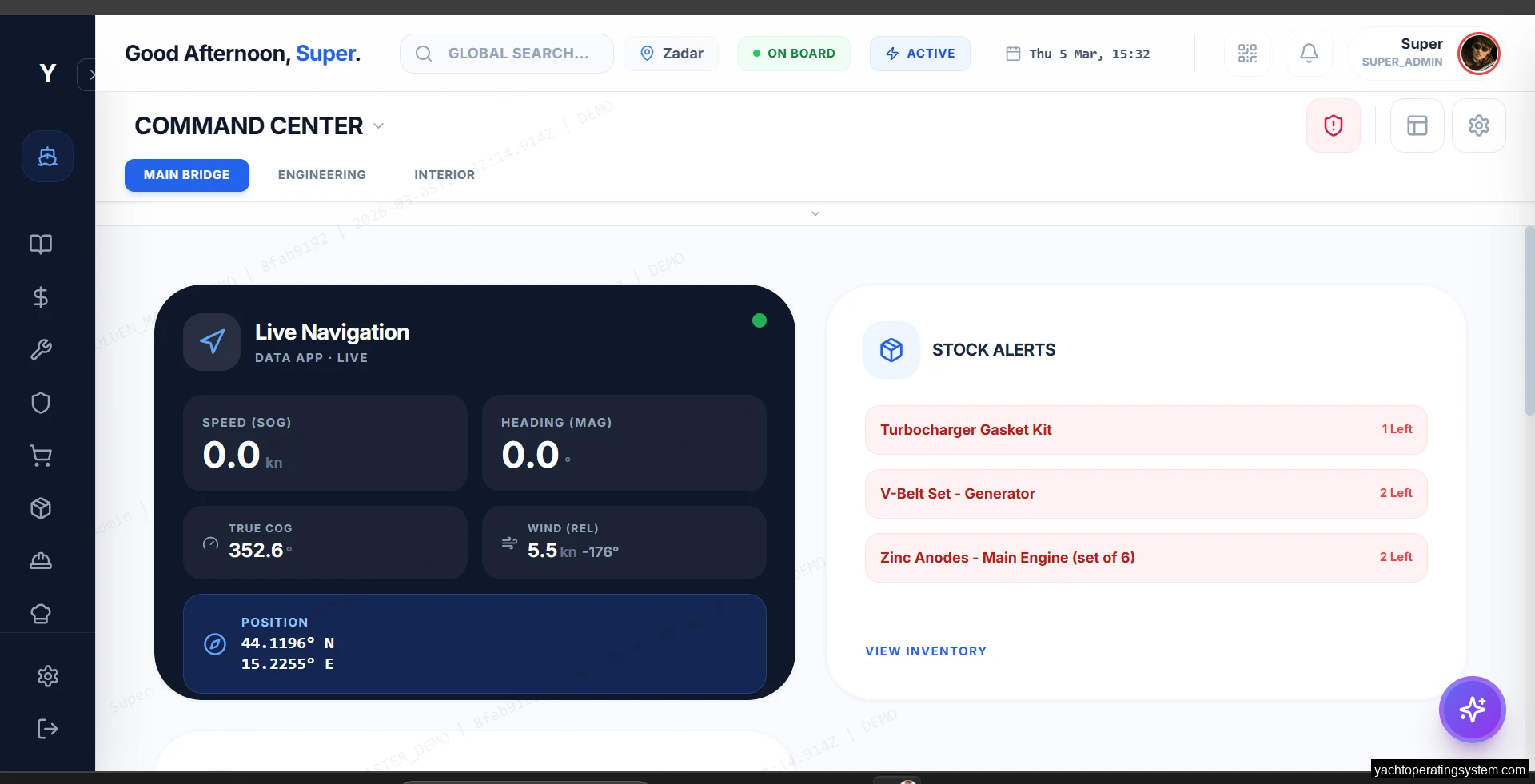The height and width of the screenshot is (784, 1535).
Task: Open the AI assistant sparkle button
Action: pos(1472,709)
